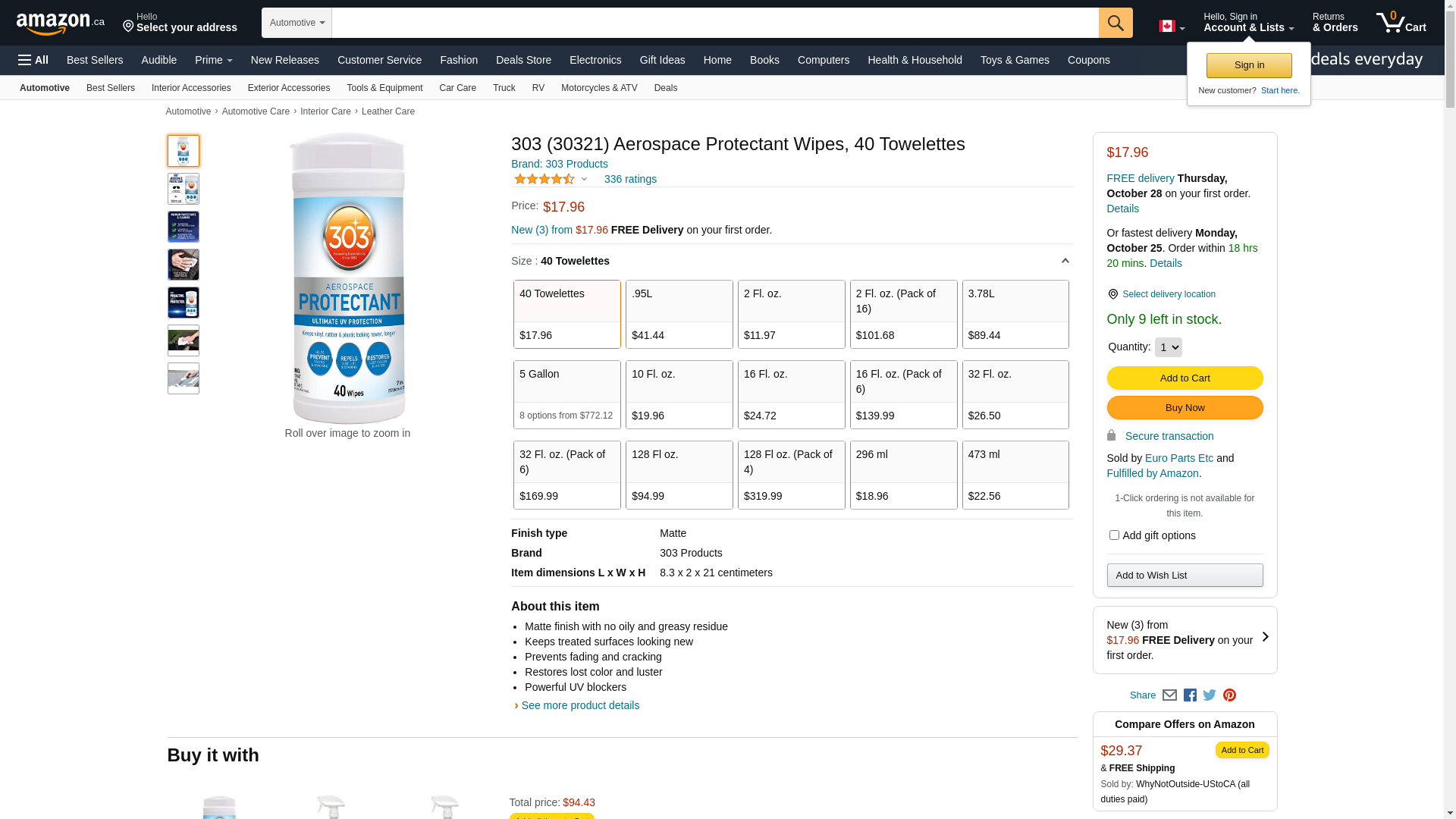
Task: Select the 2 Fl. oz. $11.97 option
Action: pyautogui.click(x=792, y=314)
